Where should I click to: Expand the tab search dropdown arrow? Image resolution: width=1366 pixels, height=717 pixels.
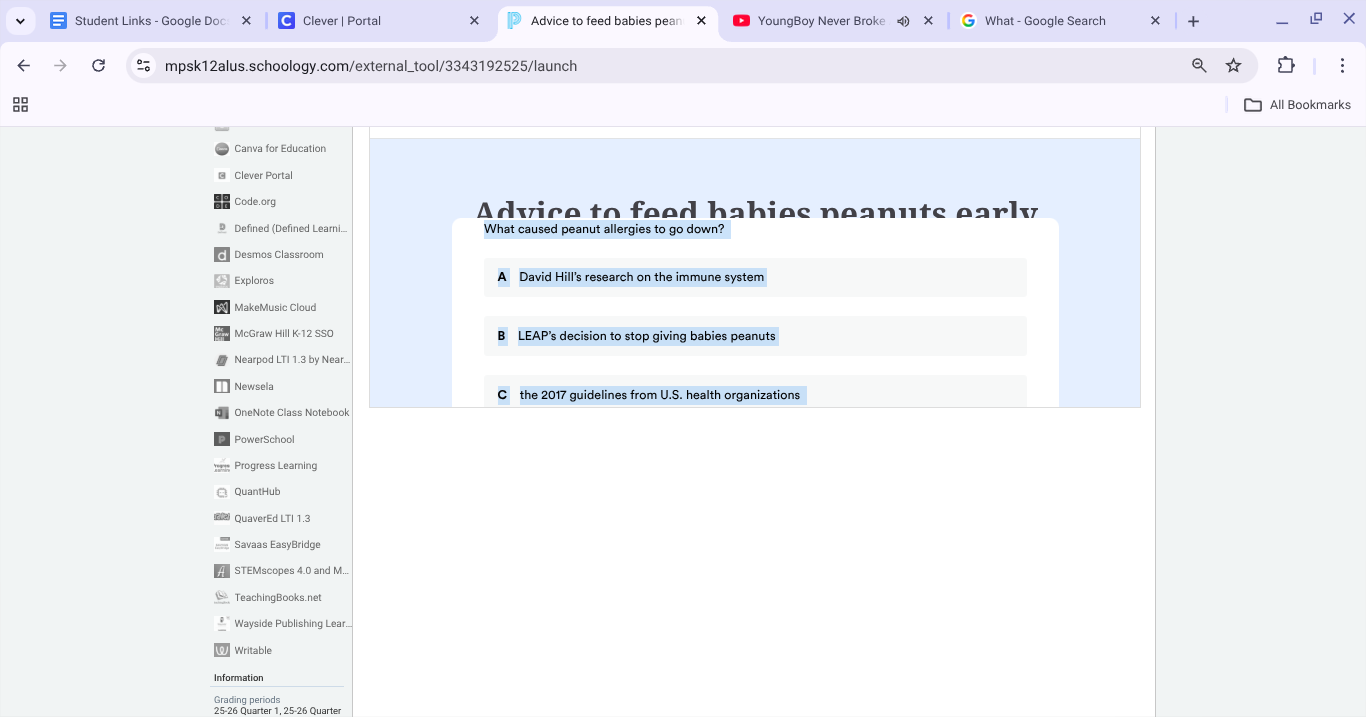click(20, 21)
